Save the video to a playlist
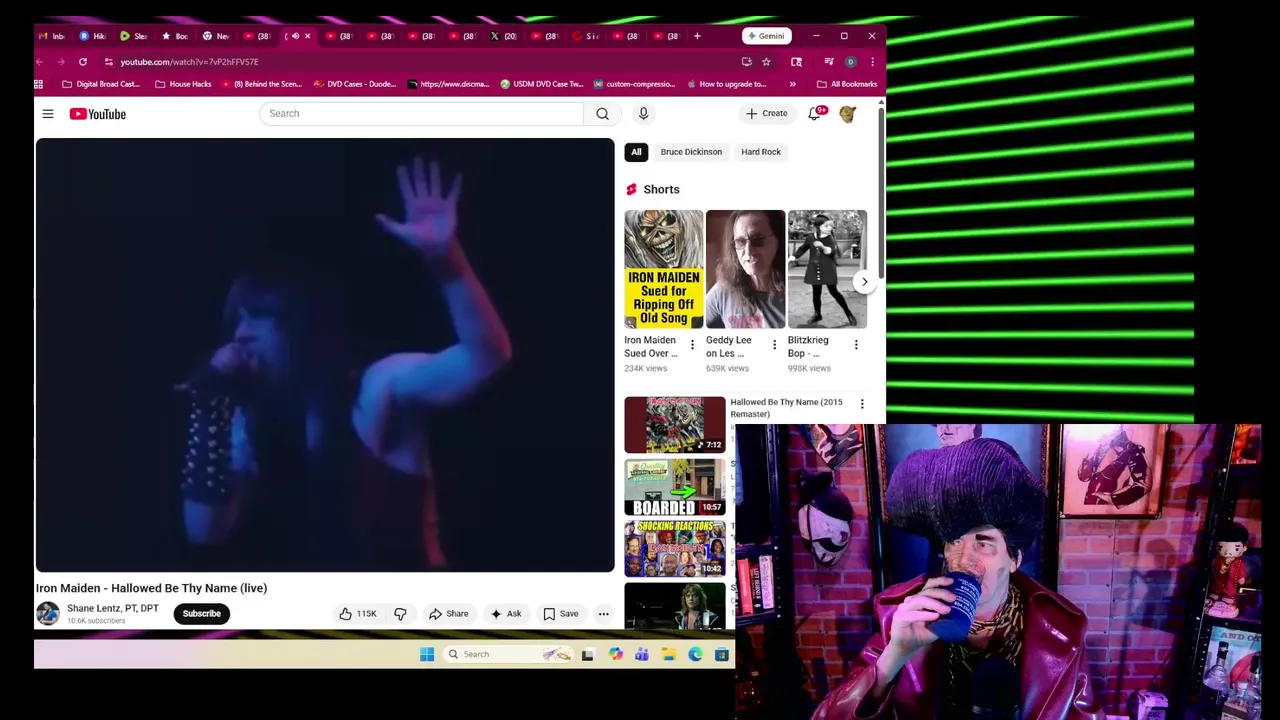This screenshot has height=720, width=1280. 560,614
